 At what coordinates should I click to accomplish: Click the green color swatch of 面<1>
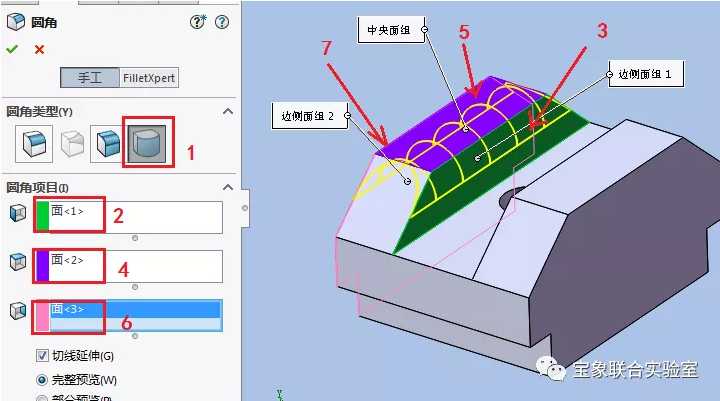pos(43,215)
